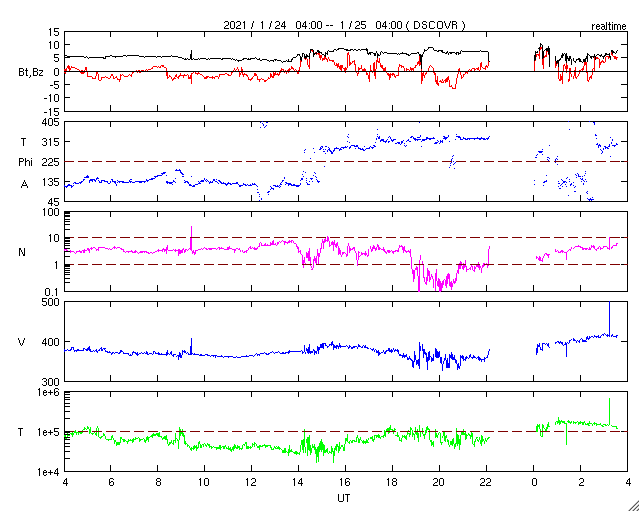
Task: Click the '1e+6' tick on the temperature axis
Action: coord(49,392)
